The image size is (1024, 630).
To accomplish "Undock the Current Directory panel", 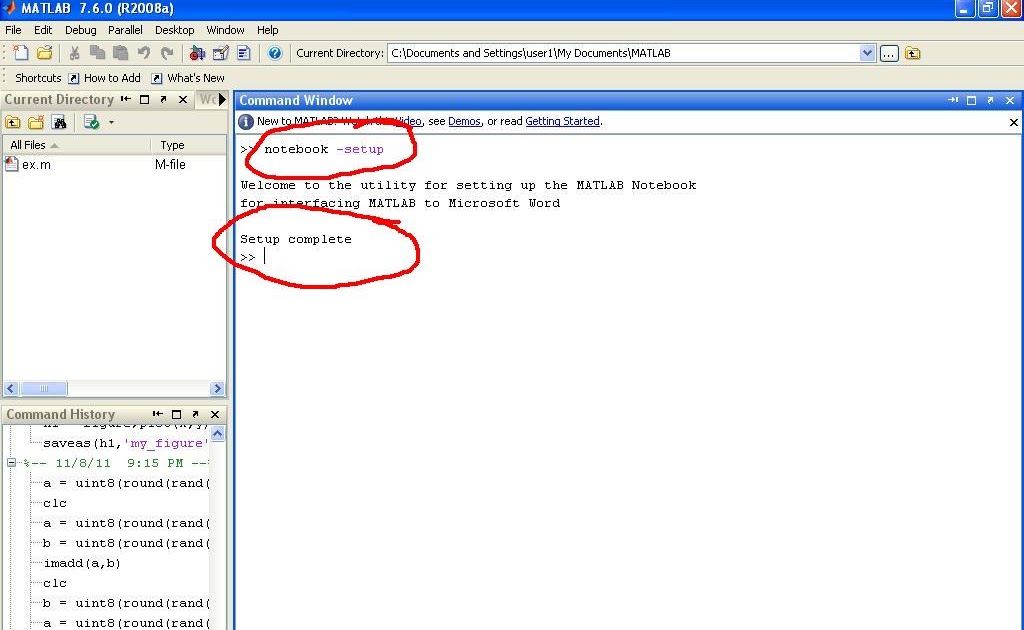I will 163,99.
